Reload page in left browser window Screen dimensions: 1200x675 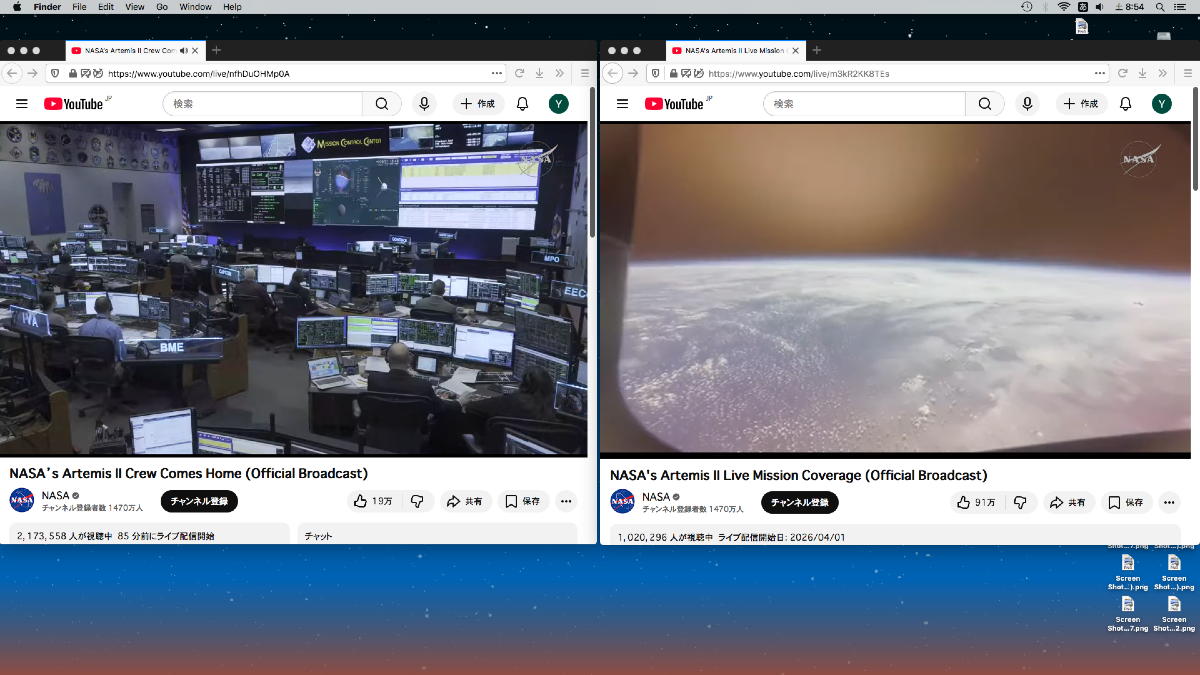pos(520,73)
